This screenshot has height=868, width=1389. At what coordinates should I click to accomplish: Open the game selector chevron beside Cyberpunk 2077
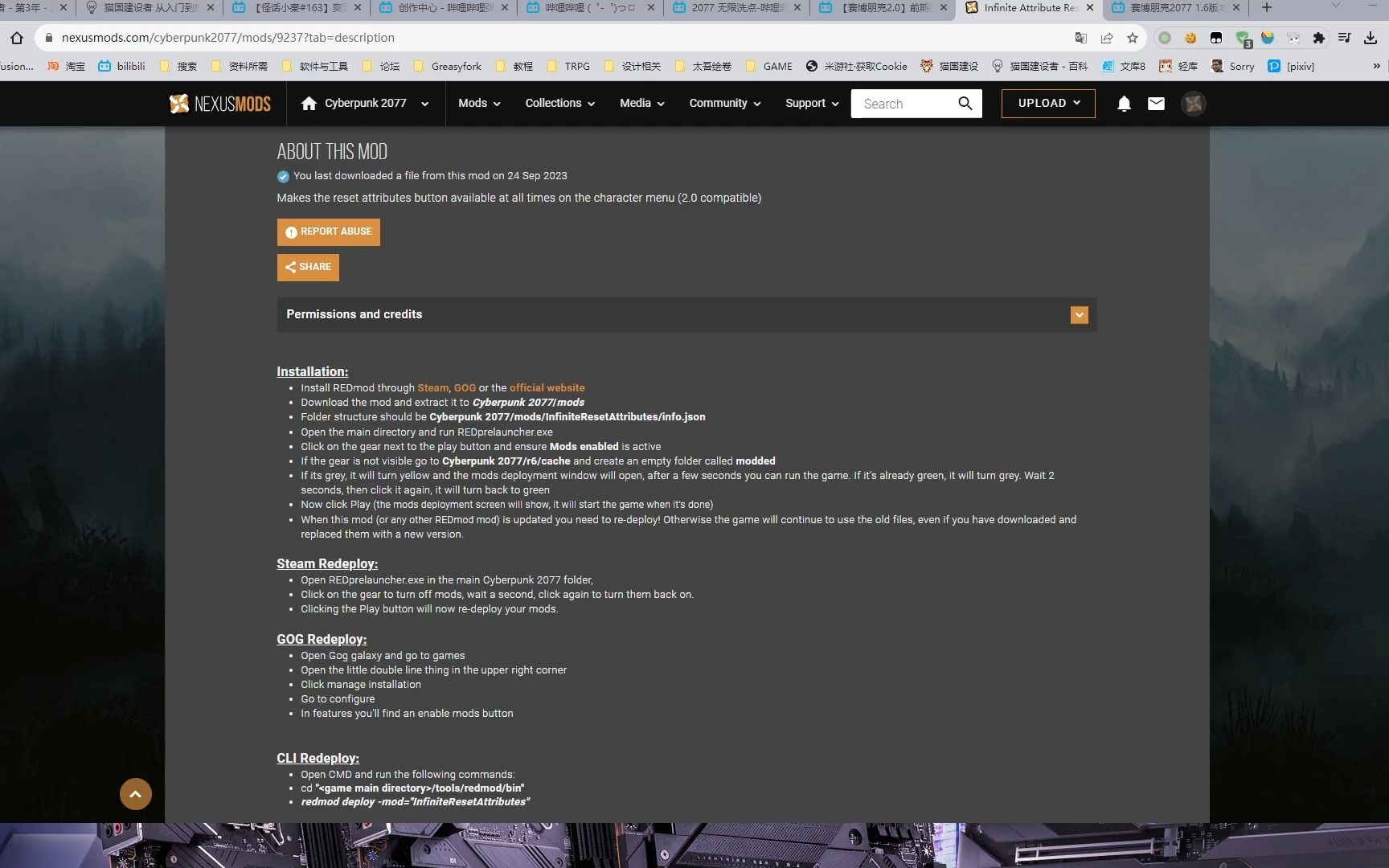tap(424, 104)
